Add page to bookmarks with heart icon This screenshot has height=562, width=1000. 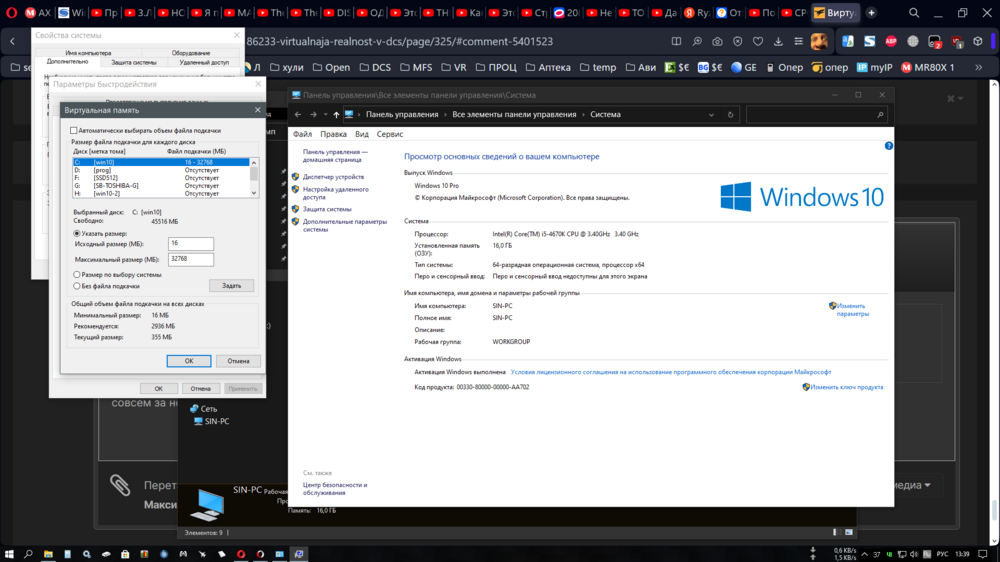point(758,41)
